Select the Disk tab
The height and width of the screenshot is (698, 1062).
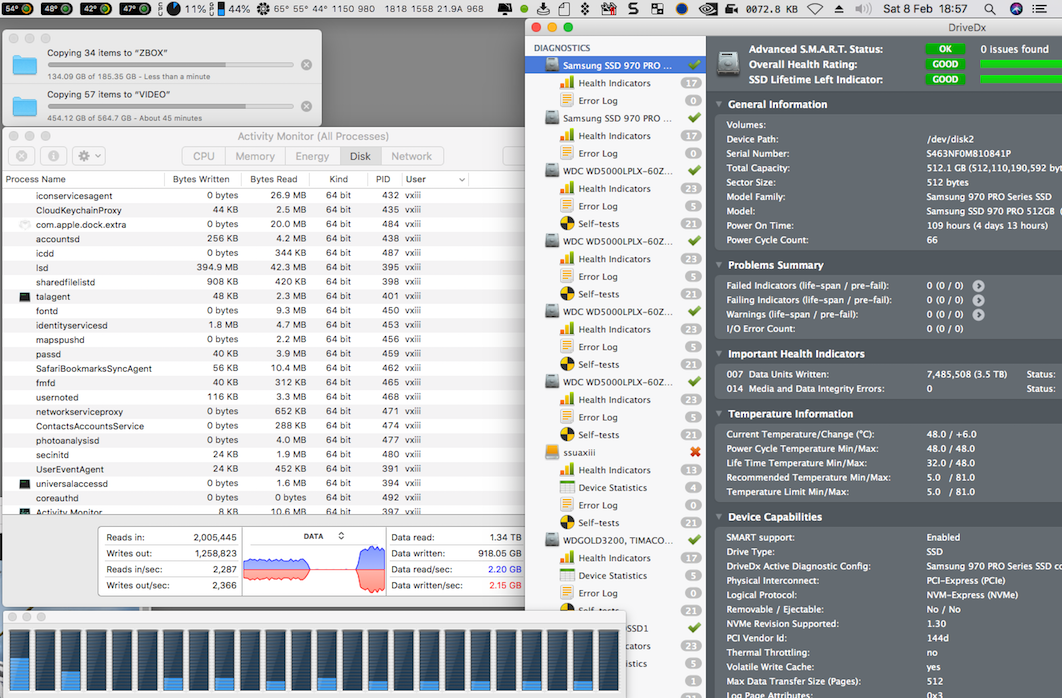(360, 156)
